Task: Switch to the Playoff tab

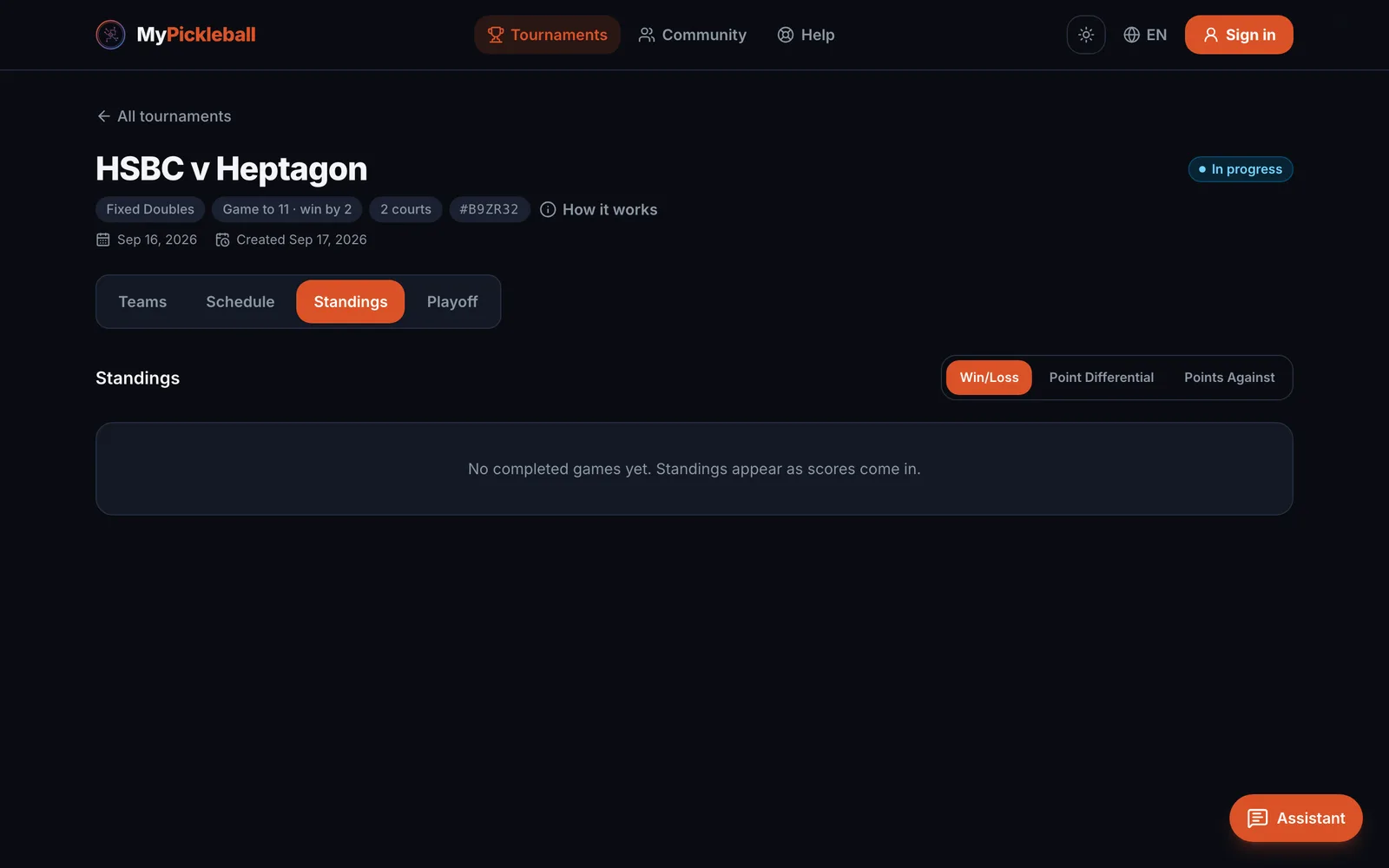Action: pyautogui.click(x=452, y=301)
